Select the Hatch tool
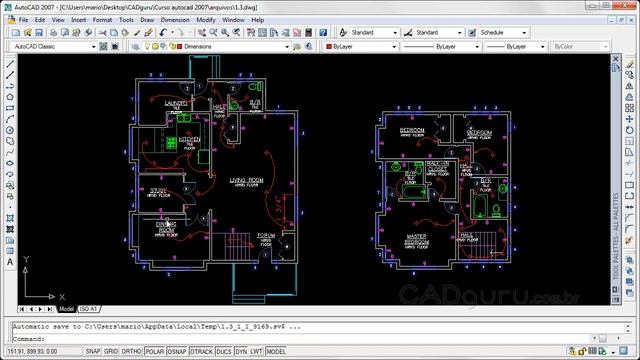The width and height of the screenshot is (640, 360). point(10,218)
